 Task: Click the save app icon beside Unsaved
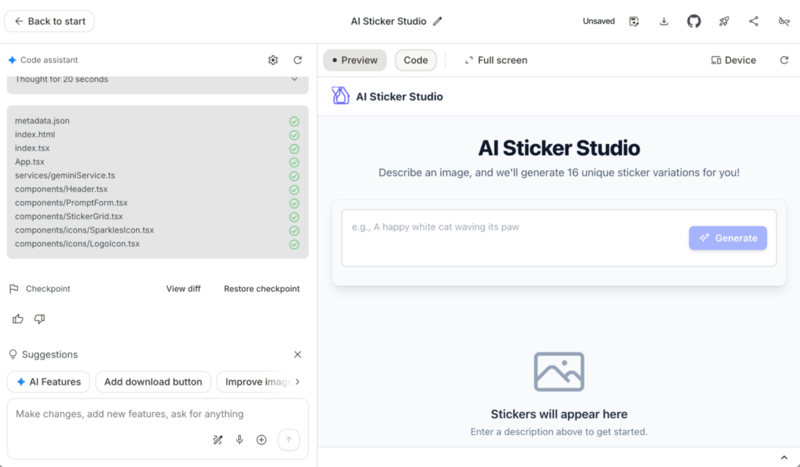[x=634, y=21]
